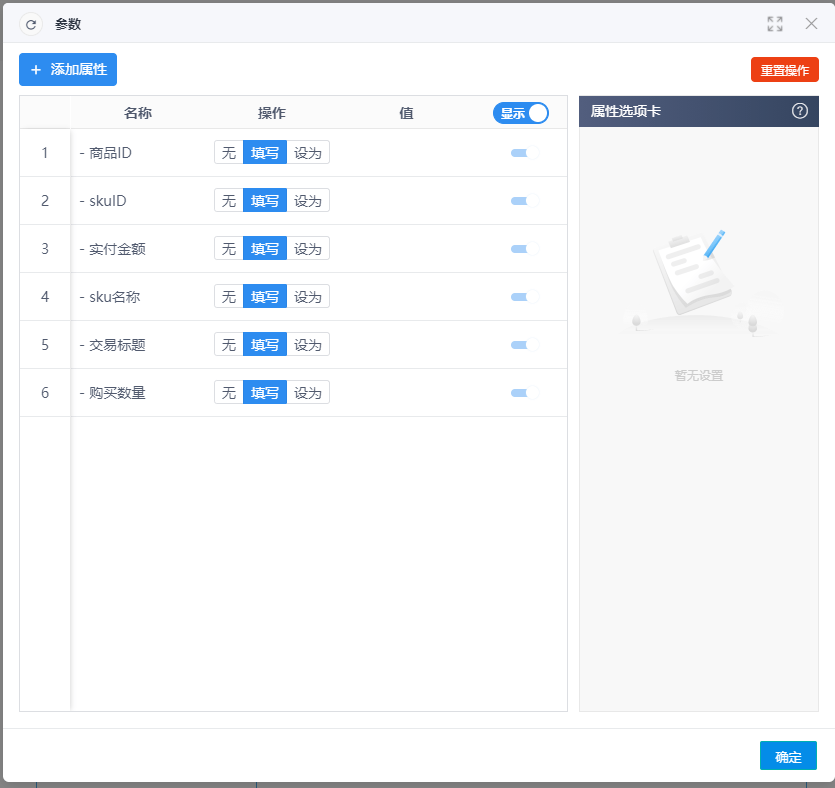
Task: Select 设为 option for 商品ID row
Action: (x=308, y=153)
